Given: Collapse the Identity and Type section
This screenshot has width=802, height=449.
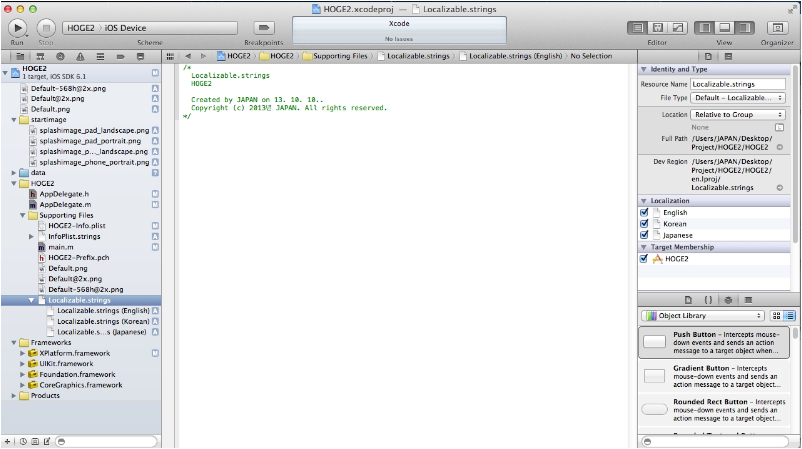Looking at the screenshot, I should point(644,69).
